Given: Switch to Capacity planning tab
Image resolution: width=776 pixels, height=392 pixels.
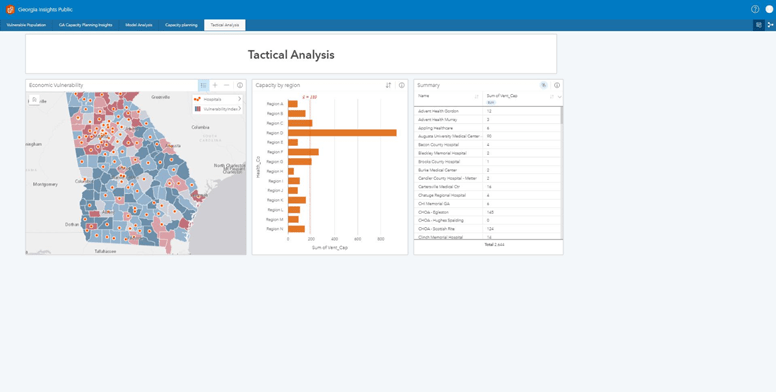Looking at the screenshot, I should coord(181,25).
